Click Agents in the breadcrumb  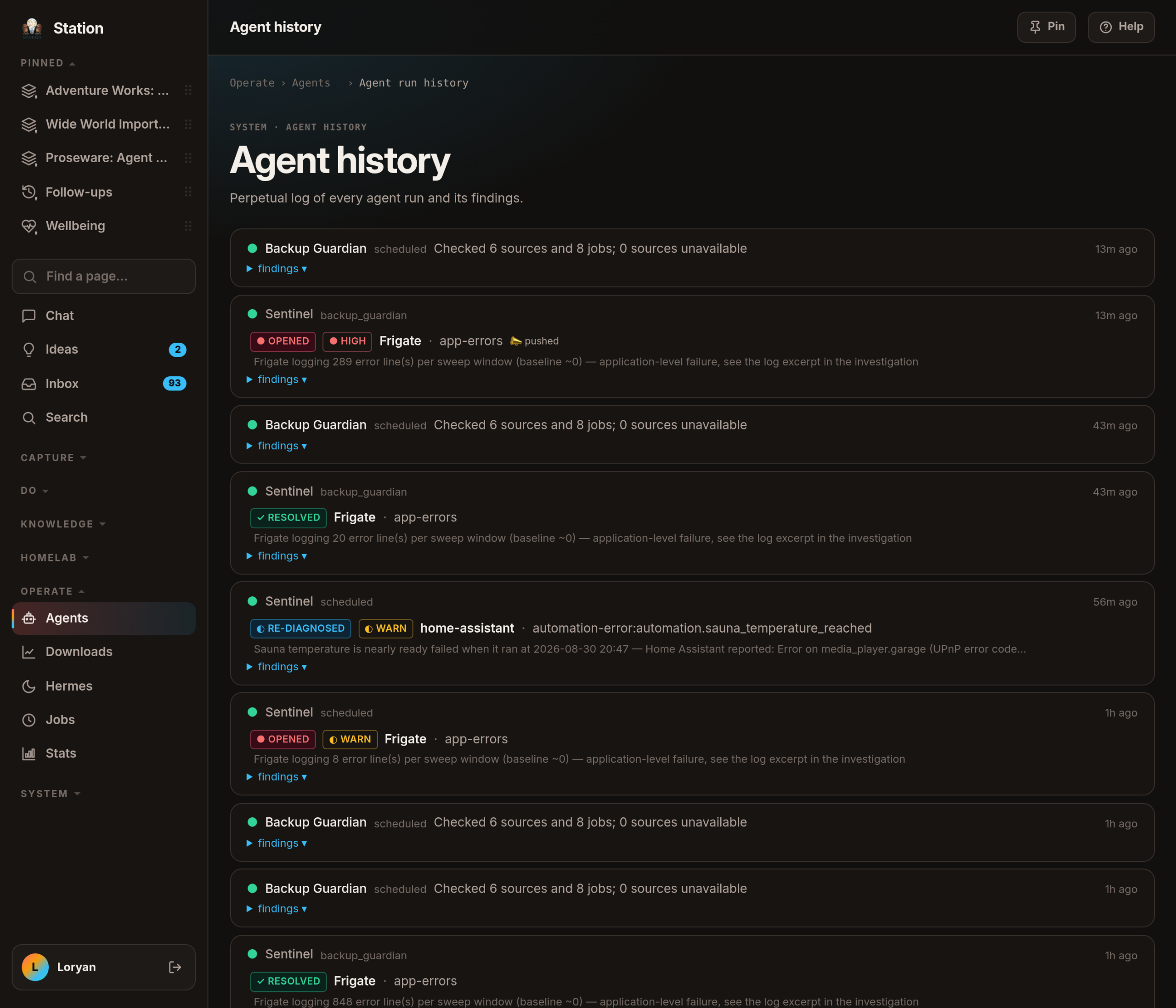coord(311,83)
